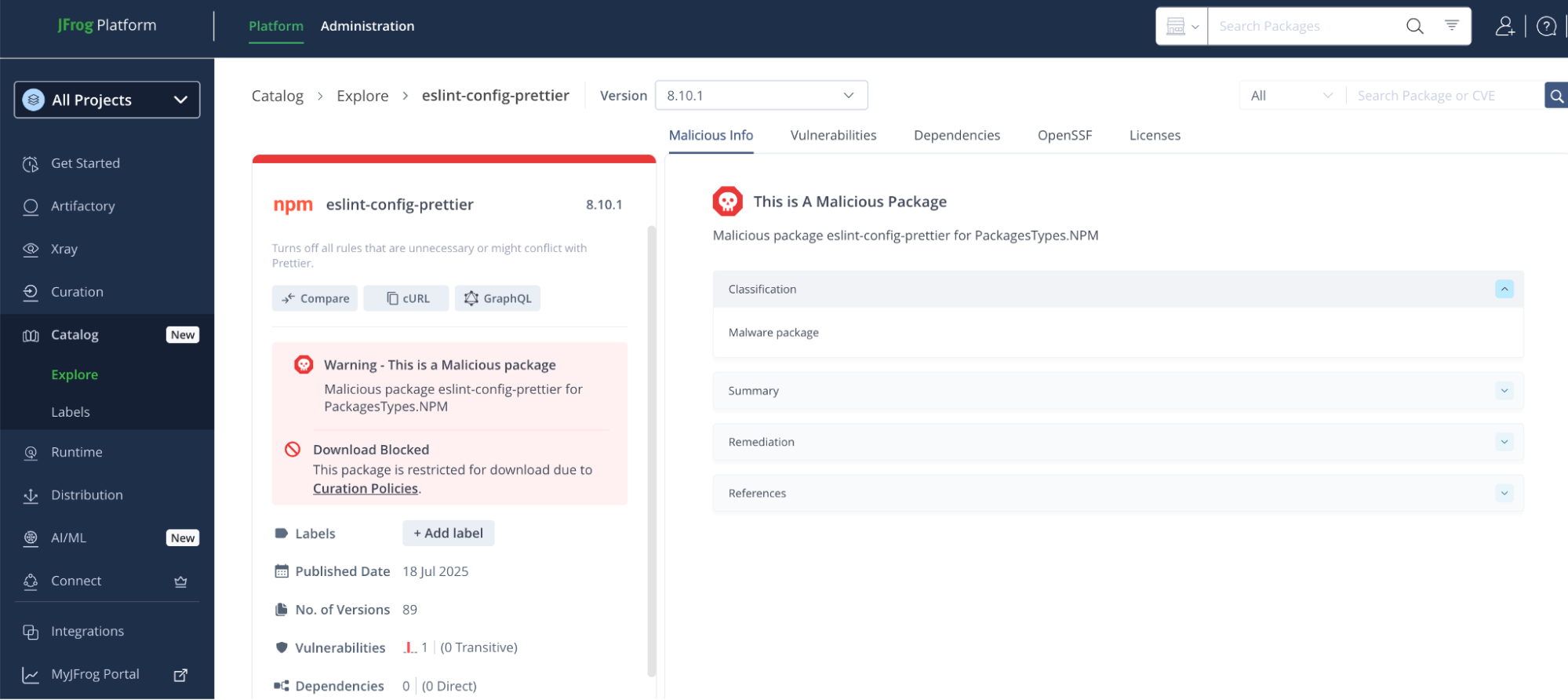This screenshot has width=1568, height=700.
Task: Follow the Curation Policies link
Action: (x=366, y=489)
